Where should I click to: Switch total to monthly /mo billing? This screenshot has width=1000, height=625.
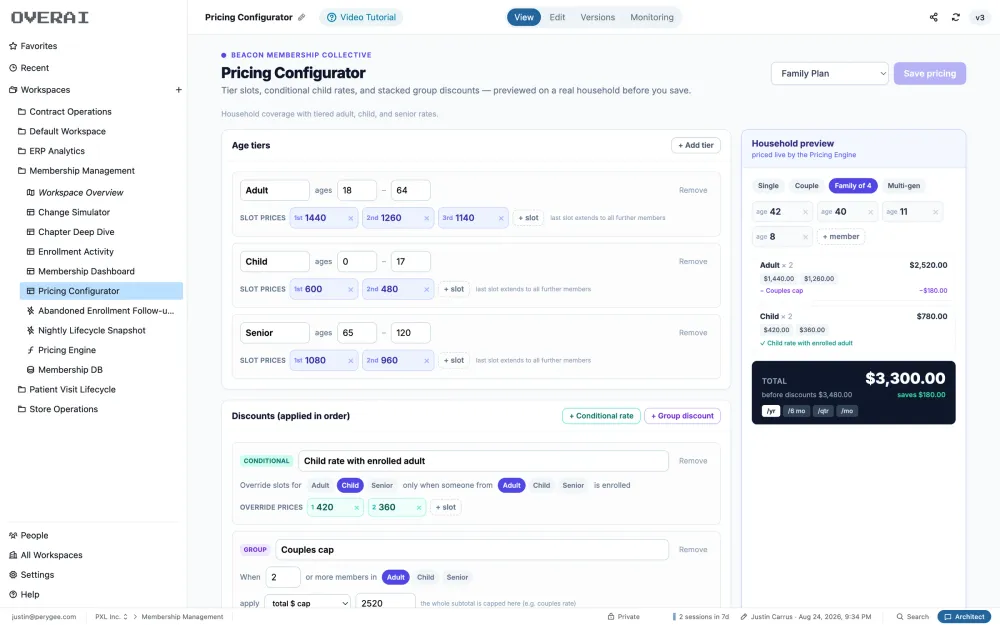847,411
